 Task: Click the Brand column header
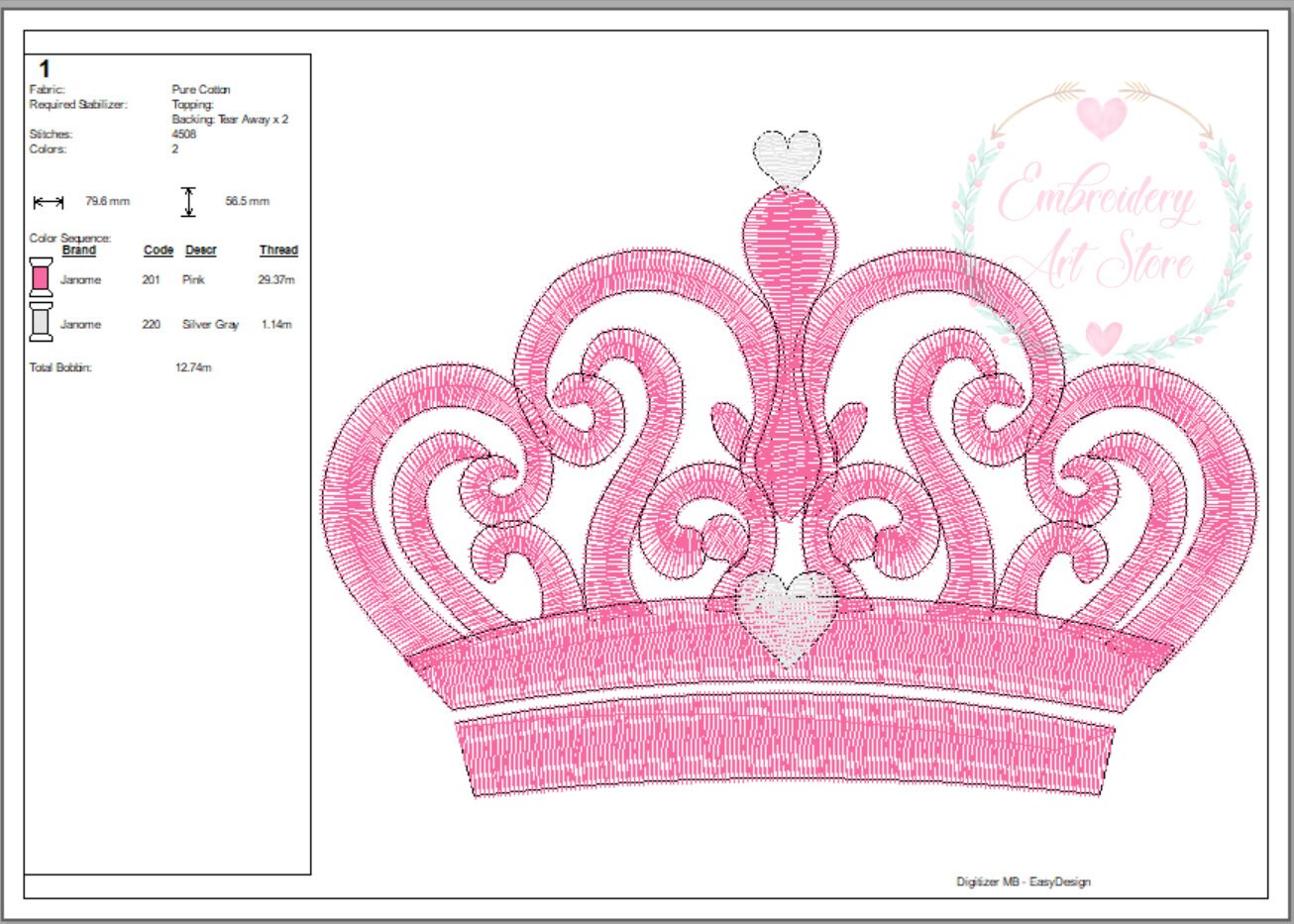pos(81,251)
